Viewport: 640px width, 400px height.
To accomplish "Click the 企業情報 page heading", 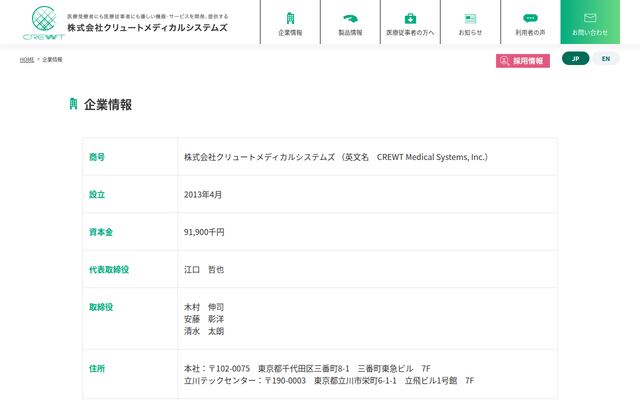I will pos(108,104).
